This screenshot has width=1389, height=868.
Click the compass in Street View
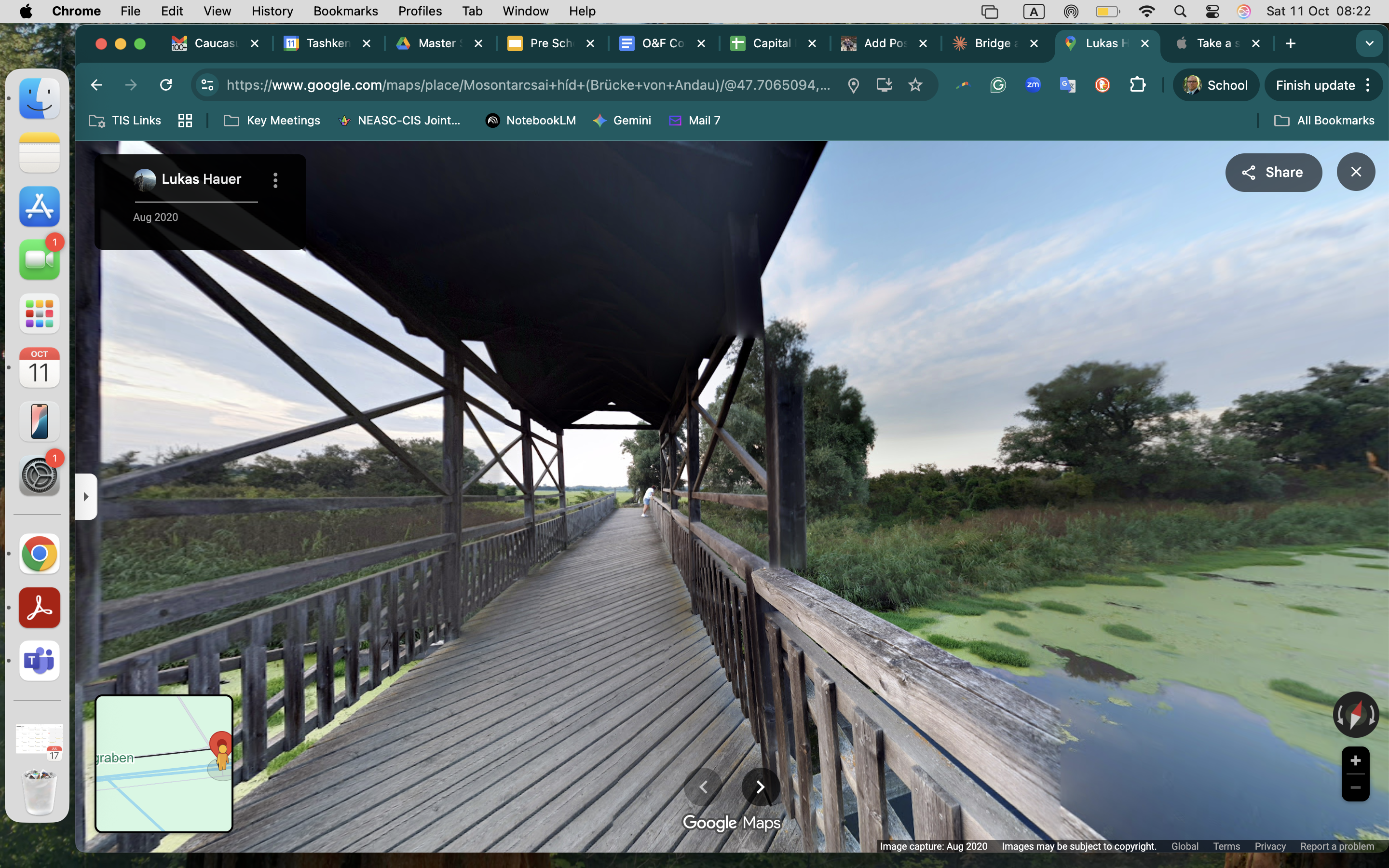coord(1355,715)
